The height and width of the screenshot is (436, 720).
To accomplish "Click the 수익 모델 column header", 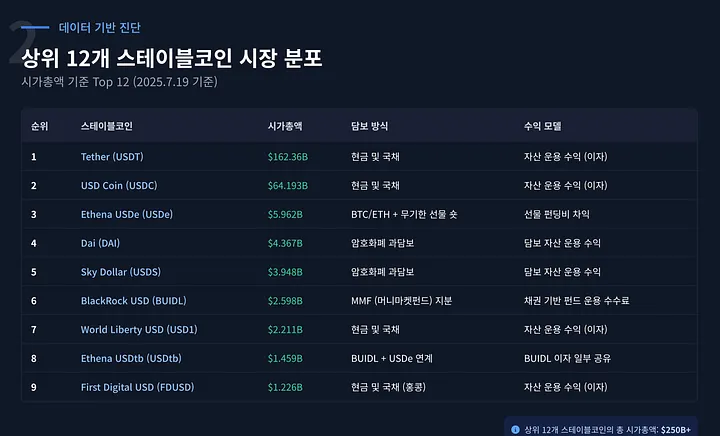I will tap(543, 127).
